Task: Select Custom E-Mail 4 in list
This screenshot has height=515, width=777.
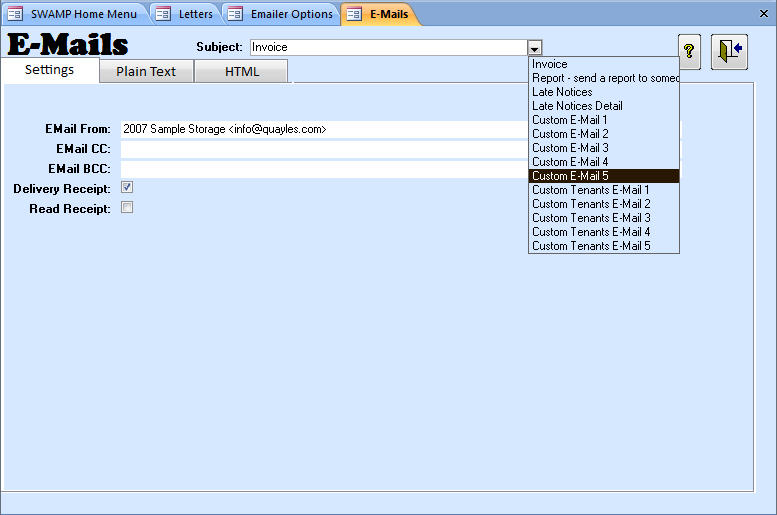Action: [x=604, y=162]
